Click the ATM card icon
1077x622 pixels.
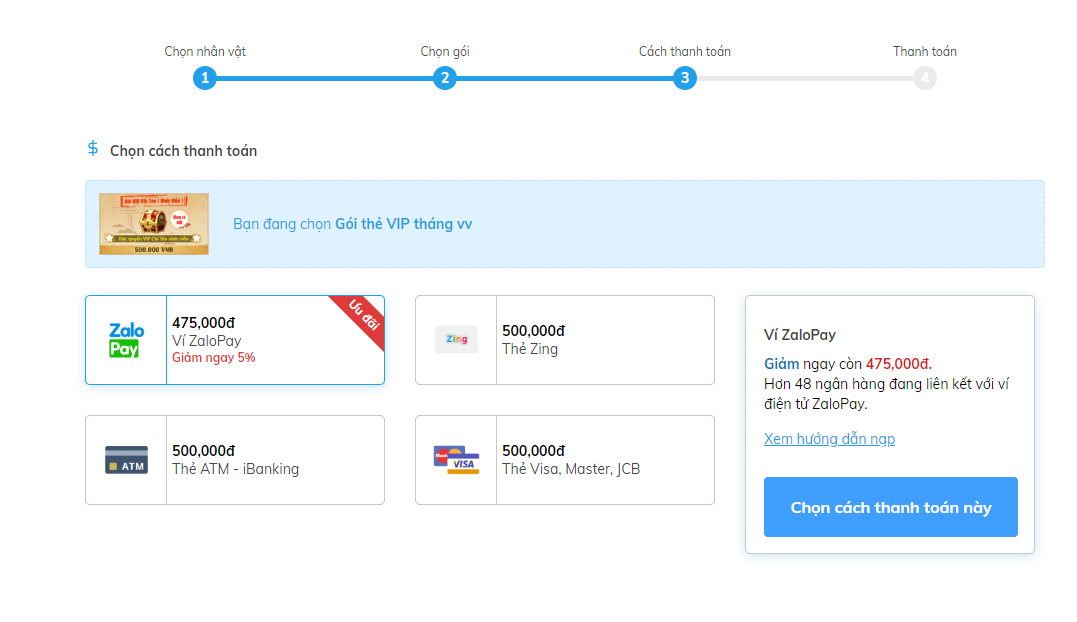126,460
